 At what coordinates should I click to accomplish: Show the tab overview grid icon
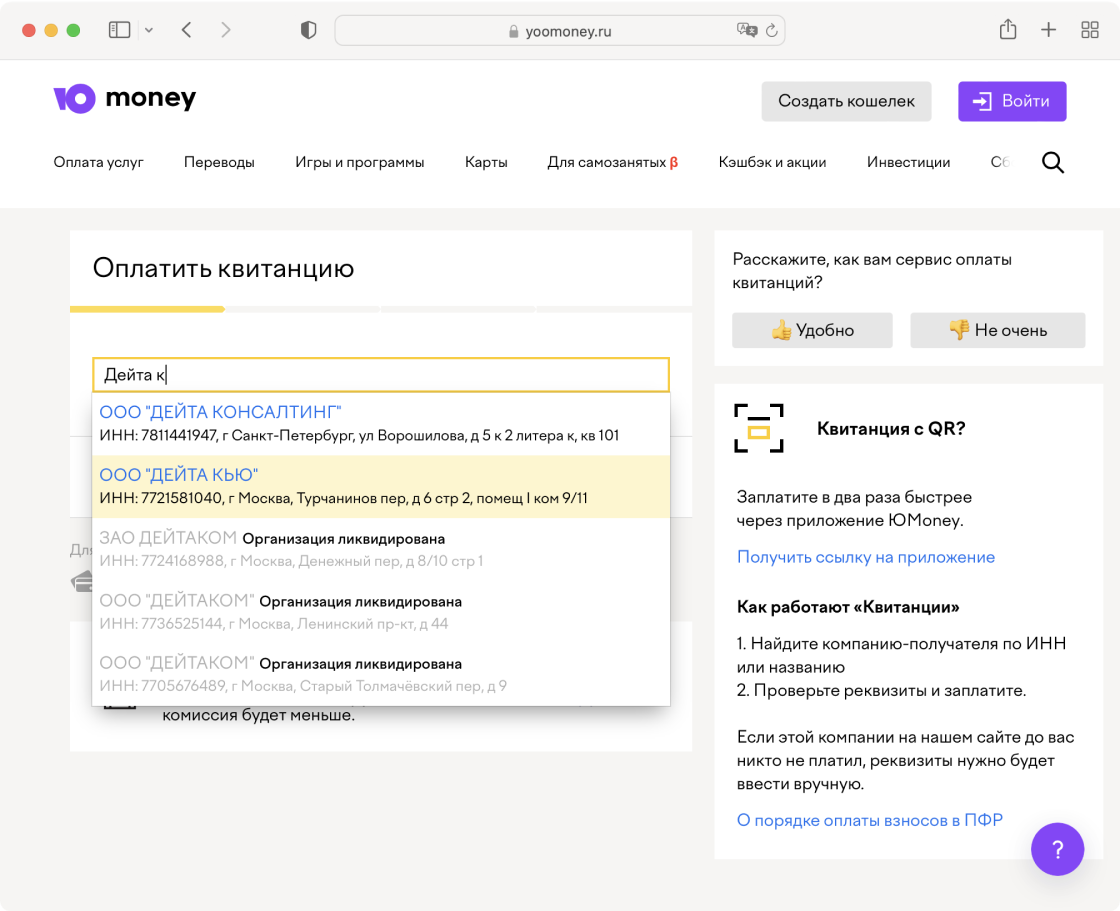pos(1090,30)
